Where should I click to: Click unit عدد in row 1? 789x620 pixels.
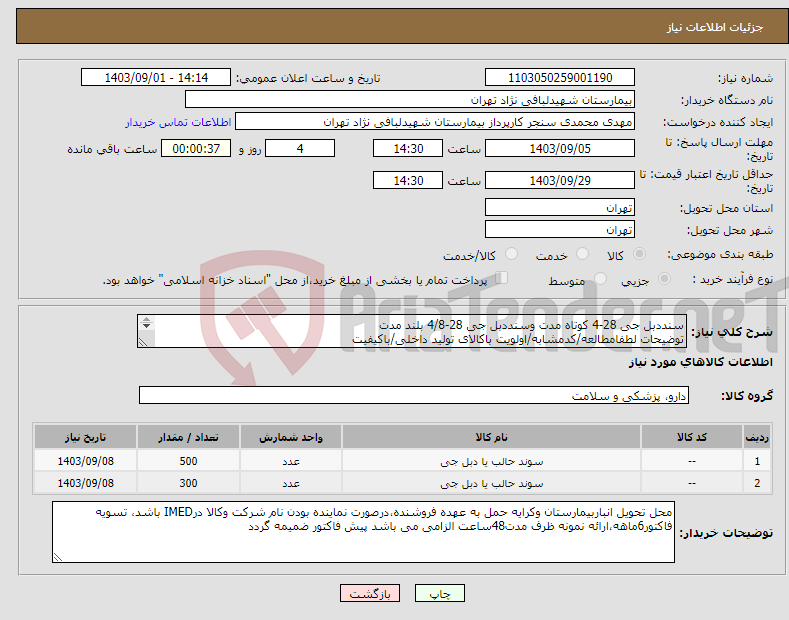291,461
